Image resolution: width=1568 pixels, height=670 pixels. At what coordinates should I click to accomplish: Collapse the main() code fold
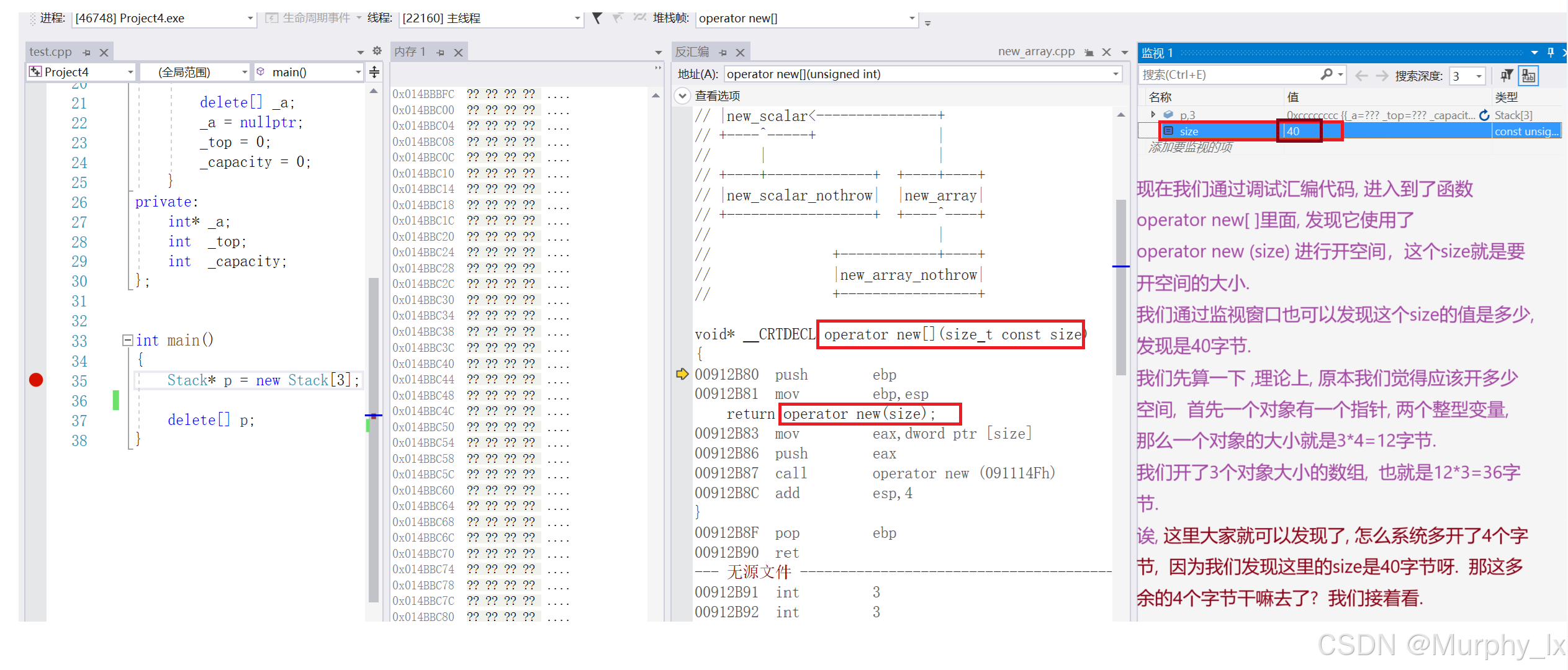(x=127, y=340)
